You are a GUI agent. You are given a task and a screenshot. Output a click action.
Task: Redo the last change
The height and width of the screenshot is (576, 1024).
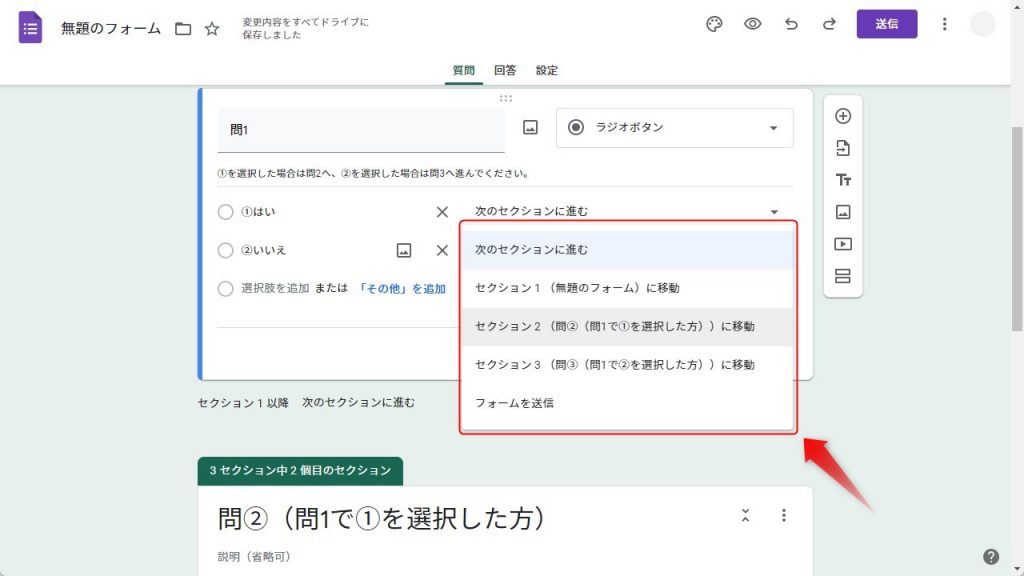(x=829, y=24)
